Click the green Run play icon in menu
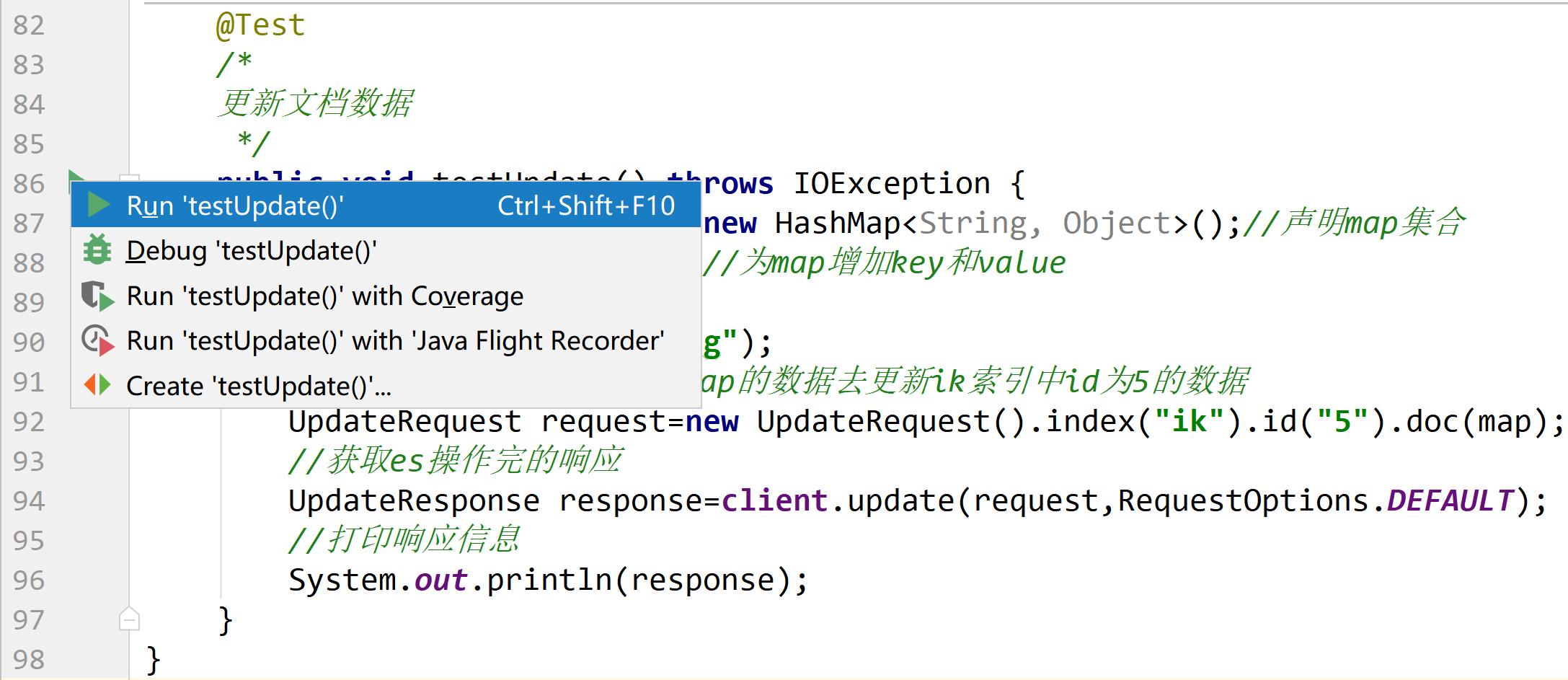Image resolution: width=1568 pixels, height=680 pixels. coord(98,206)
